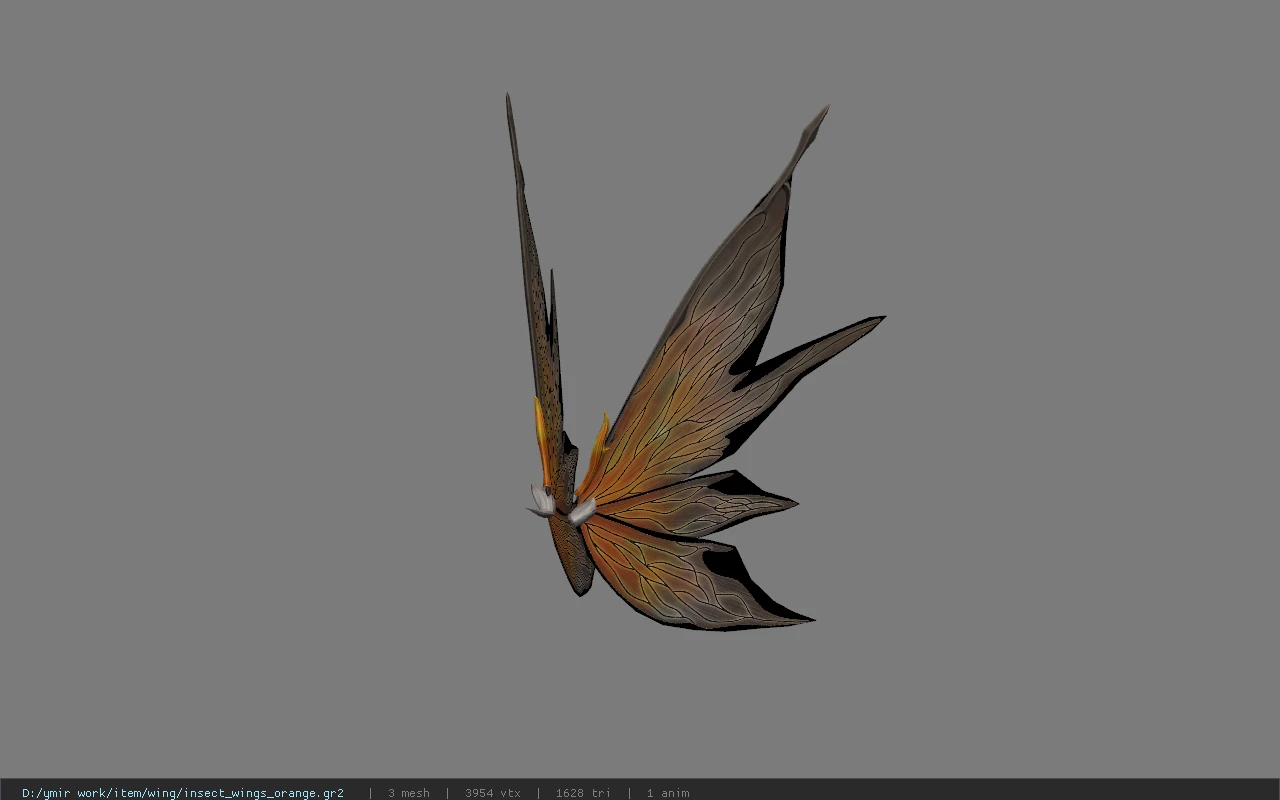Click the '1 anim' status entry
The width and height of the screenshot is (1280, 800).
tap(668, 793)
